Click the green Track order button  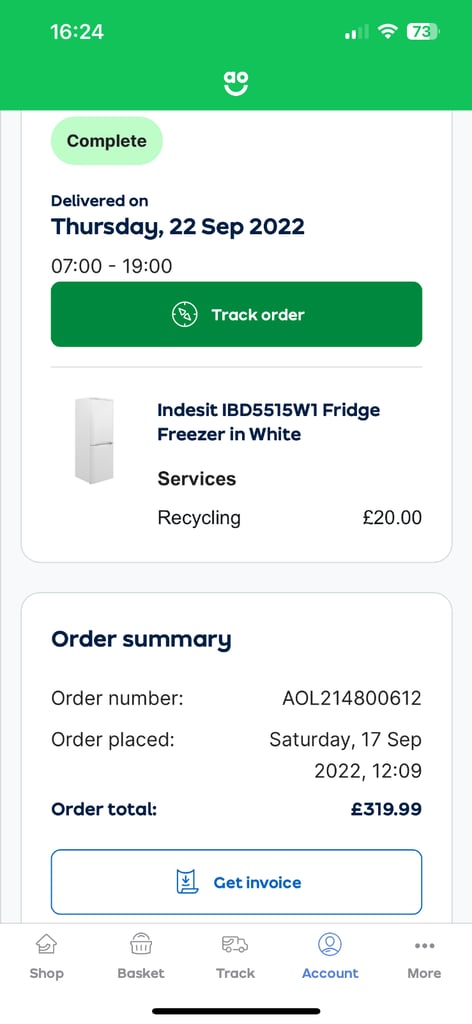tap(236, 314)
